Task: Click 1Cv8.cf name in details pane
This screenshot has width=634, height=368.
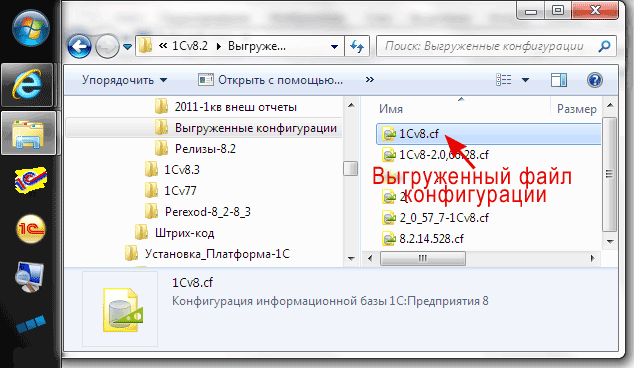Action: click(192, 282)
